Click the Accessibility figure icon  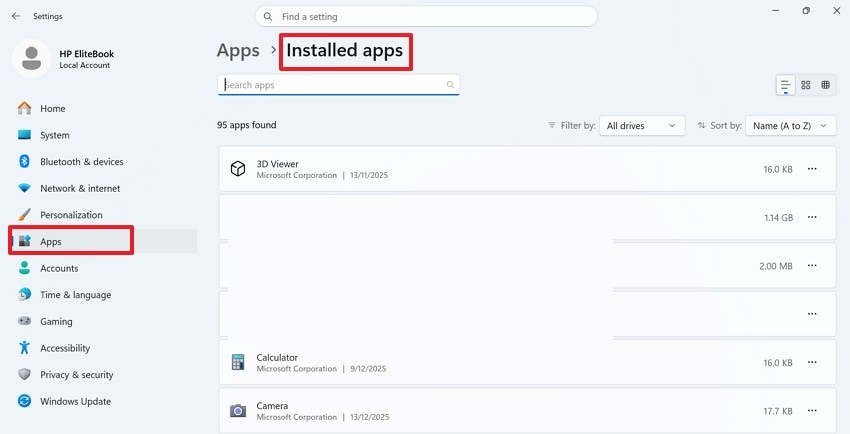pyautogui.click(x=24, y=347)
